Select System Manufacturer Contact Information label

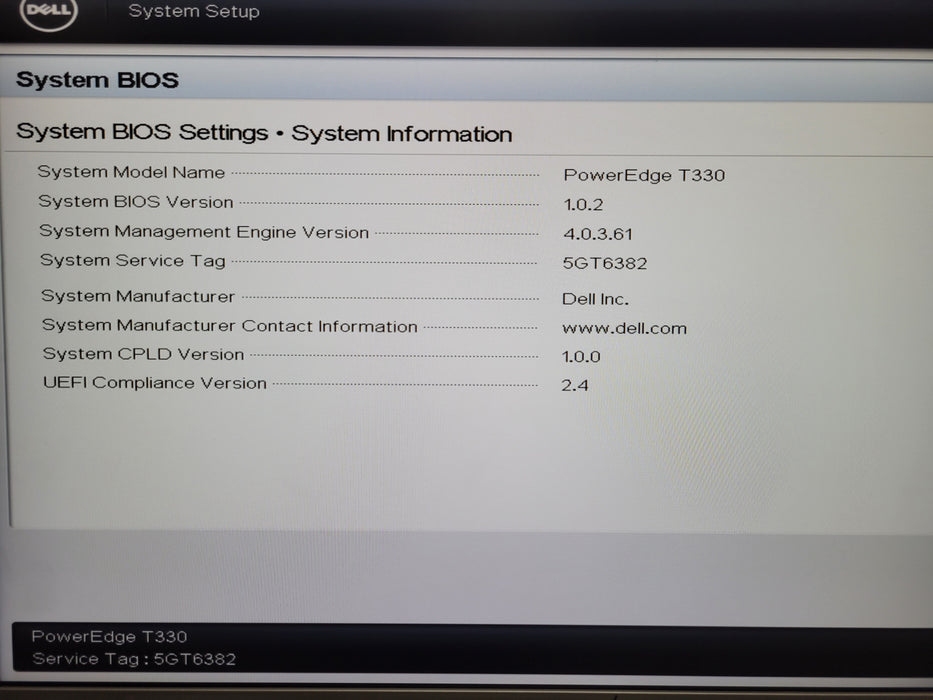(x=230, y=326)
